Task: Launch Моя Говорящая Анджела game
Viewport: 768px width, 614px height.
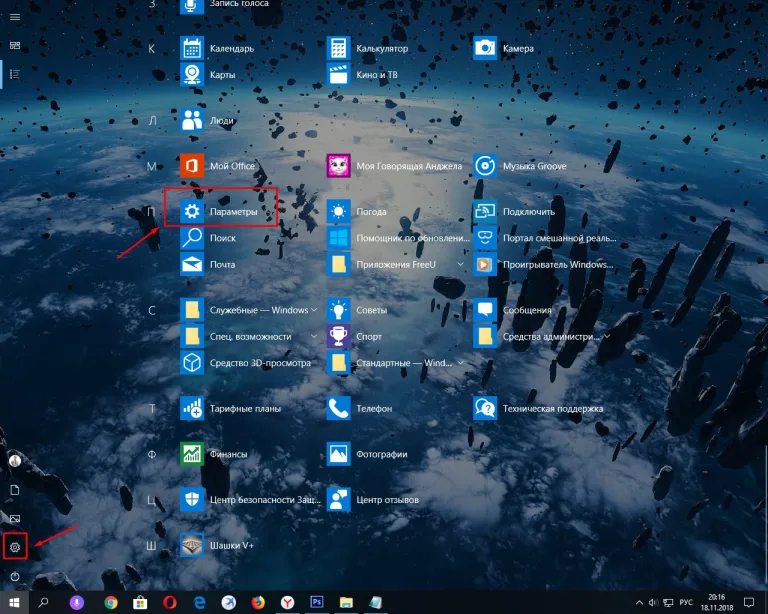Action: tap(394, 166)
